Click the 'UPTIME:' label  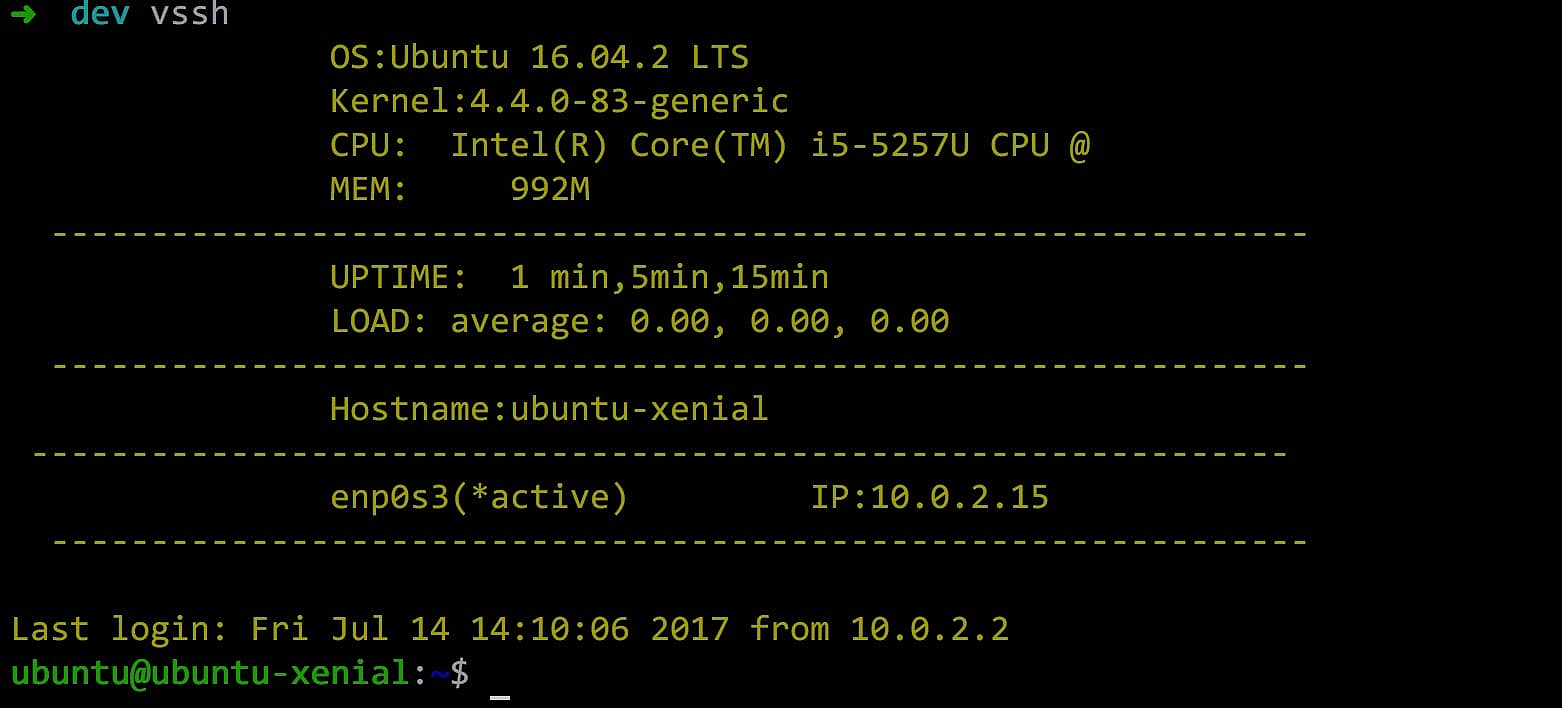[x=398, y=277]
